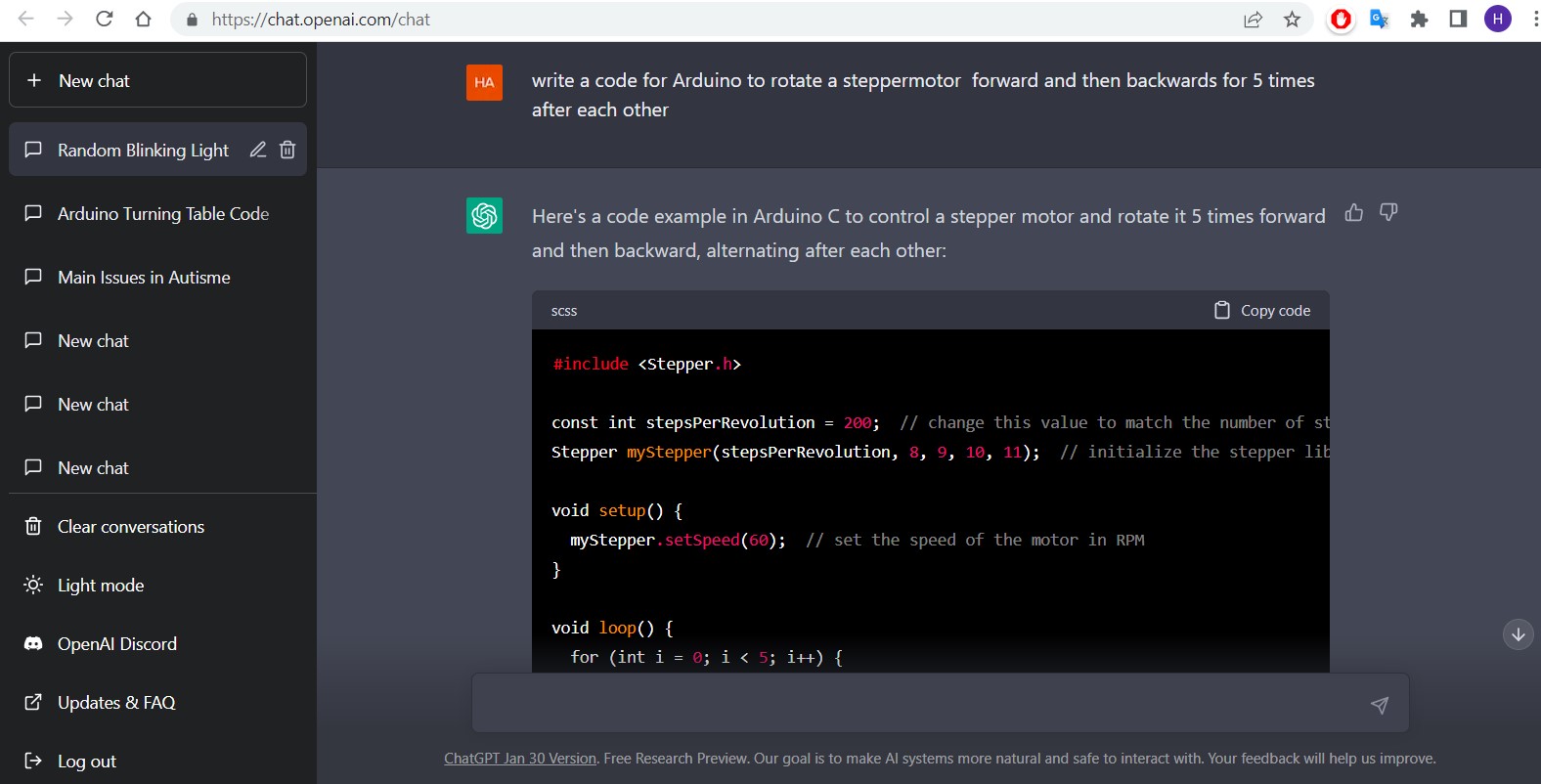1541x784 pixels.
Task: Send the message with paper plane
Action: click(1379, 705)
